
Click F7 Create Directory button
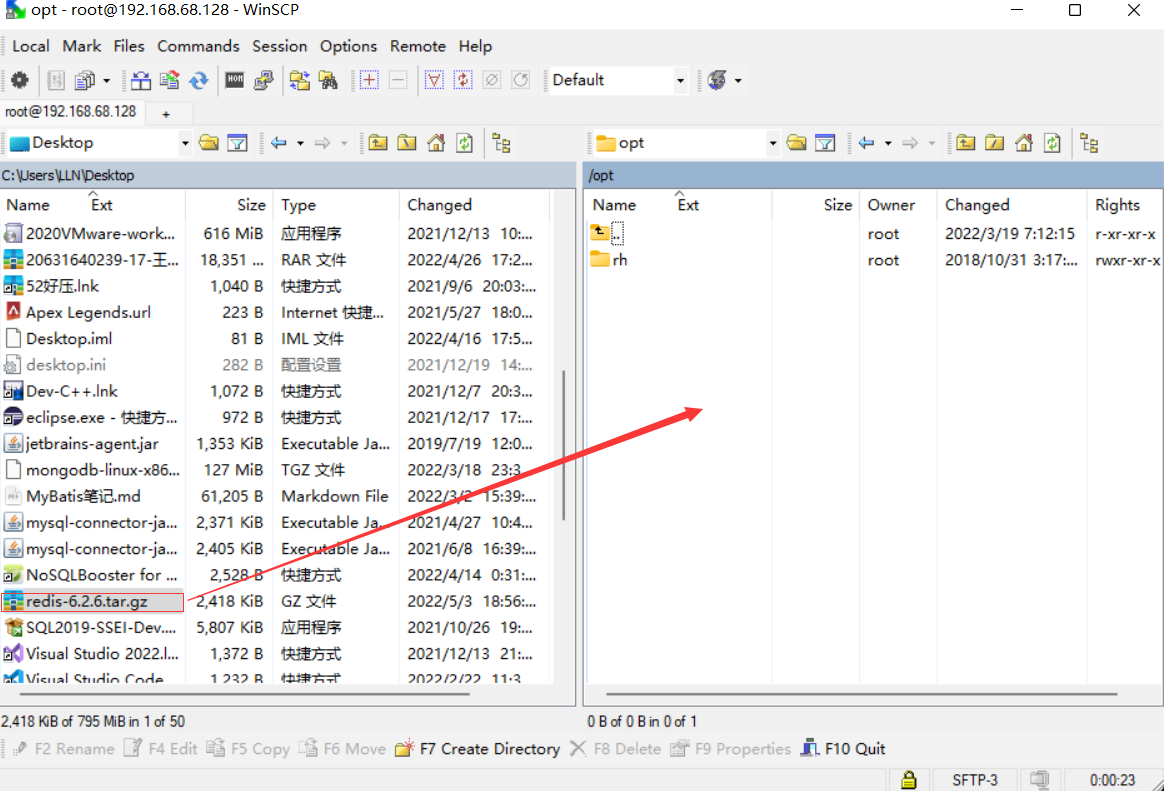(x=478, y=749)
